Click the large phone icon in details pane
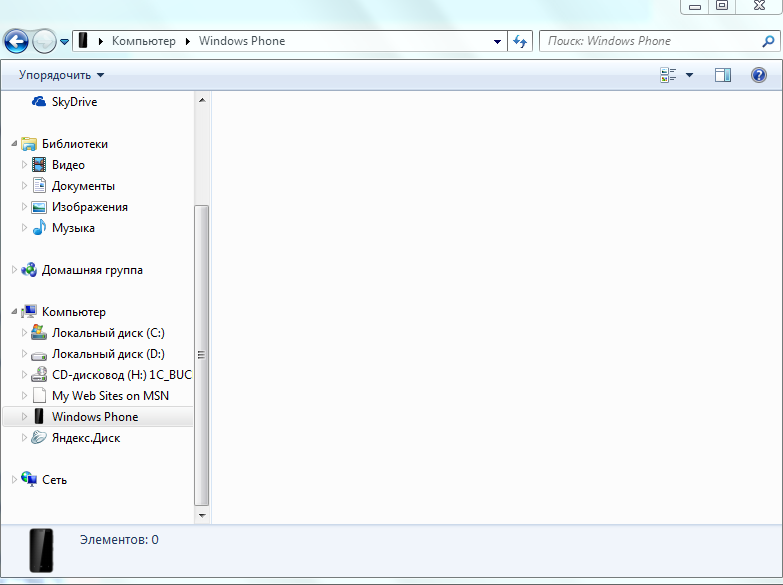 pyautogui.click(x=41, y=550)
